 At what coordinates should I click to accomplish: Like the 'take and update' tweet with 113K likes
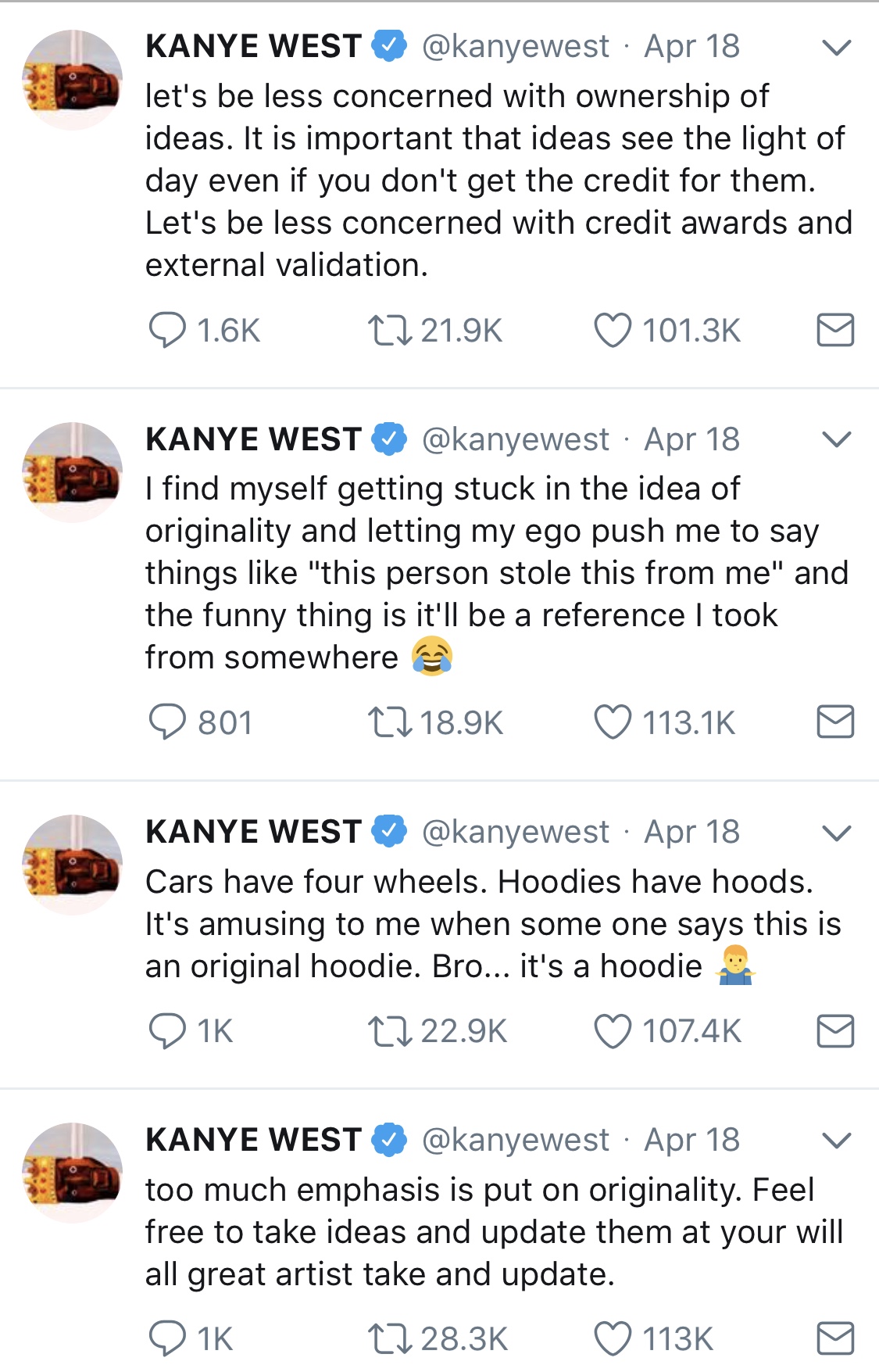coord(613,1338)
